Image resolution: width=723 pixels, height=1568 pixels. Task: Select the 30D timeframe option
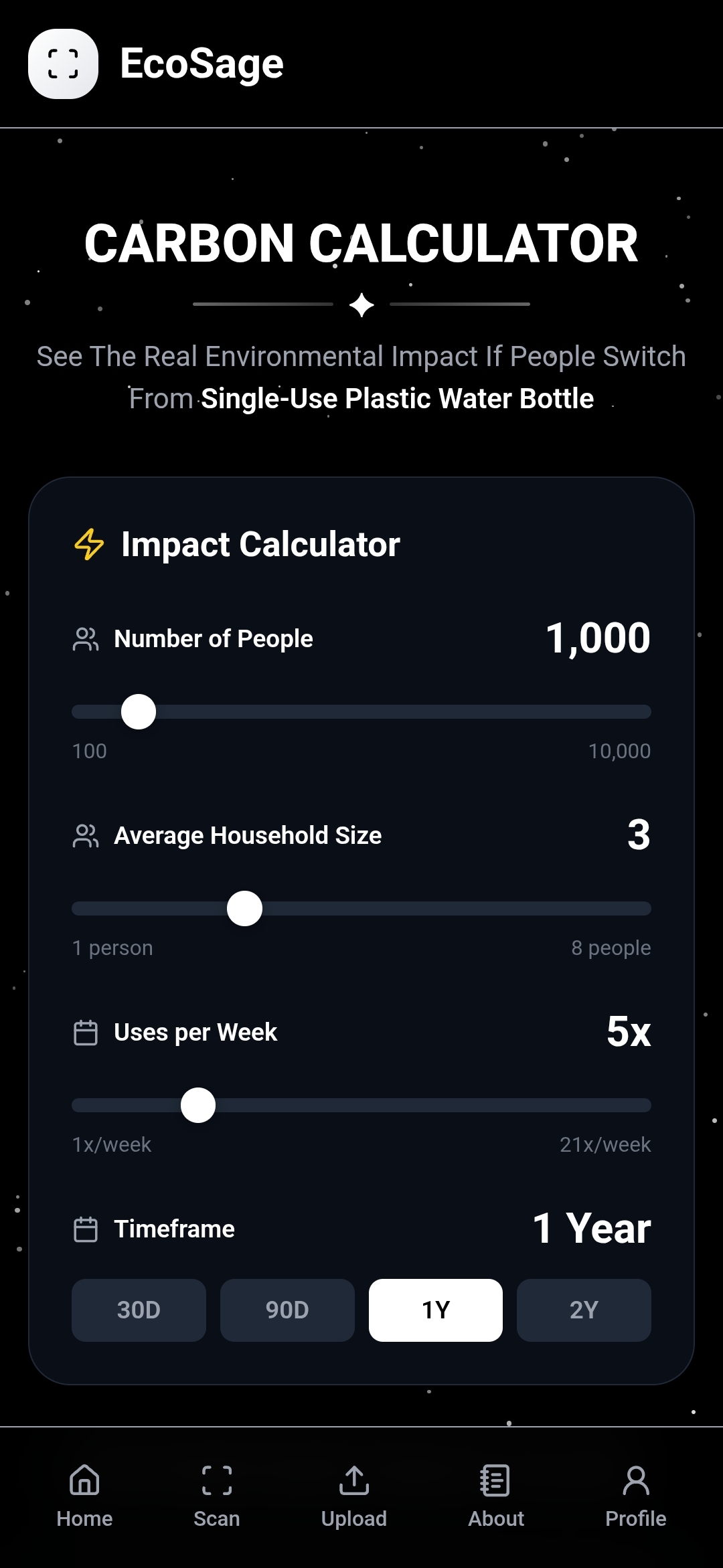tap(139, 1310)
